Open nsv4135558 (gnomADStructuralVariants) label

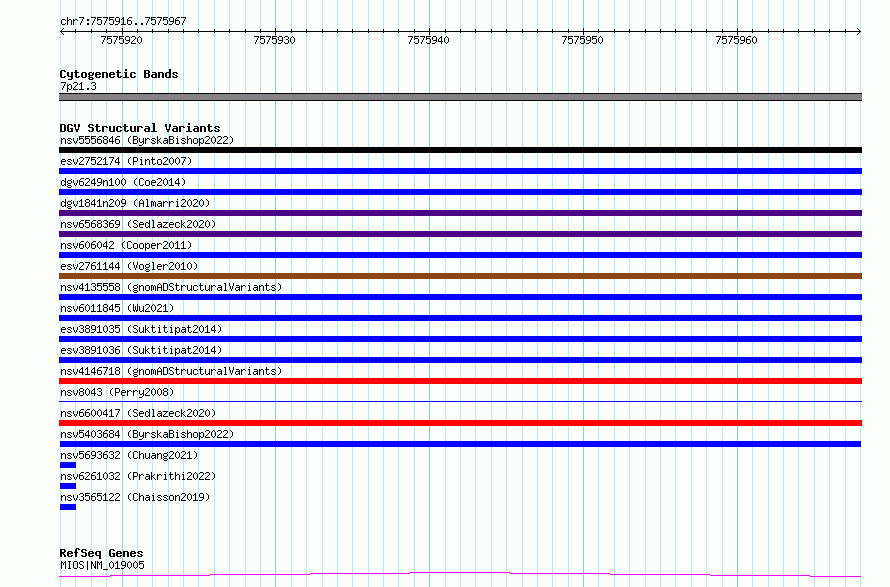click(171, 287)
